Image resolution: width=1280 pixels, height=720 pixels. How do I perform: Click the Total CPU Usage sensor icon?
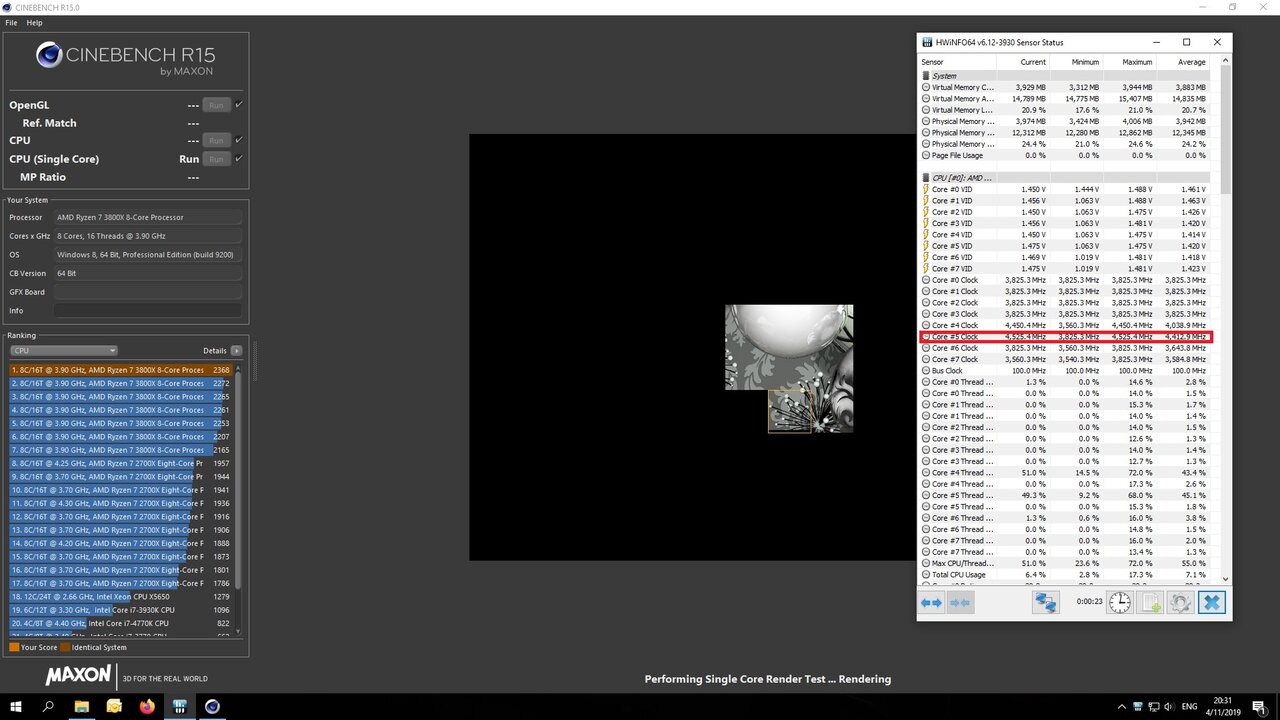[x=925, y=574]
